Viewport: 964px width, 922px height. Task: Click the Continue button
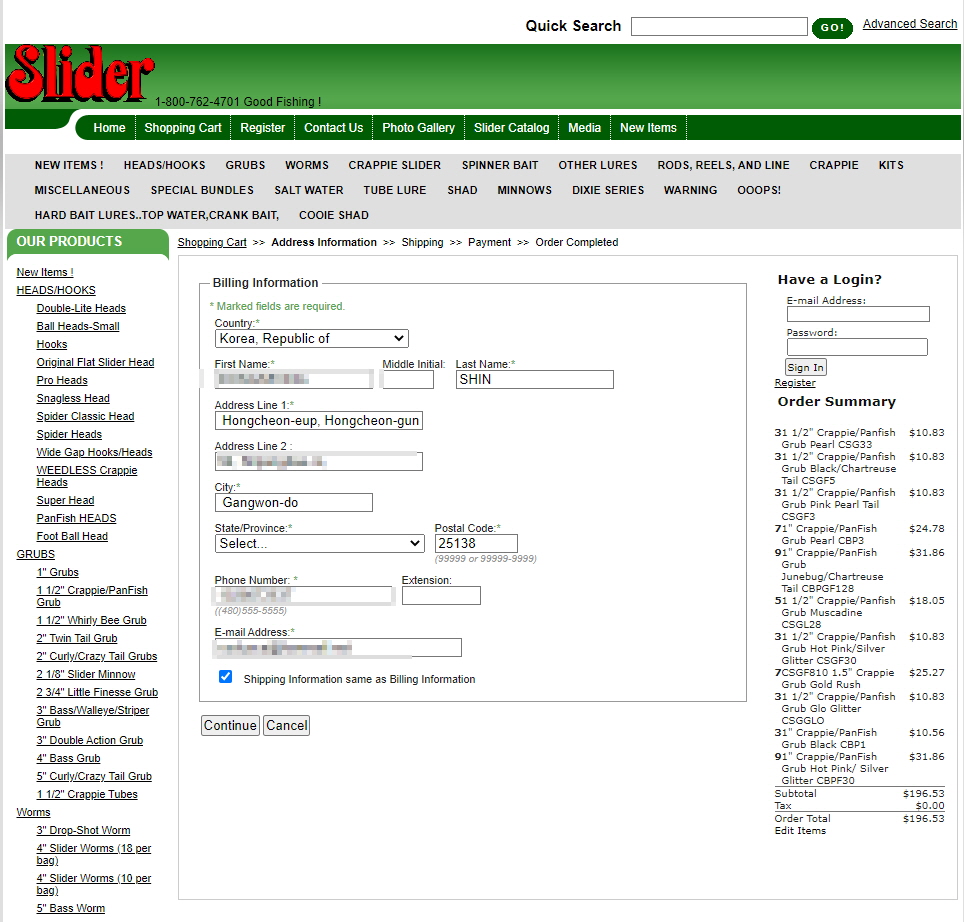(230, 725)
